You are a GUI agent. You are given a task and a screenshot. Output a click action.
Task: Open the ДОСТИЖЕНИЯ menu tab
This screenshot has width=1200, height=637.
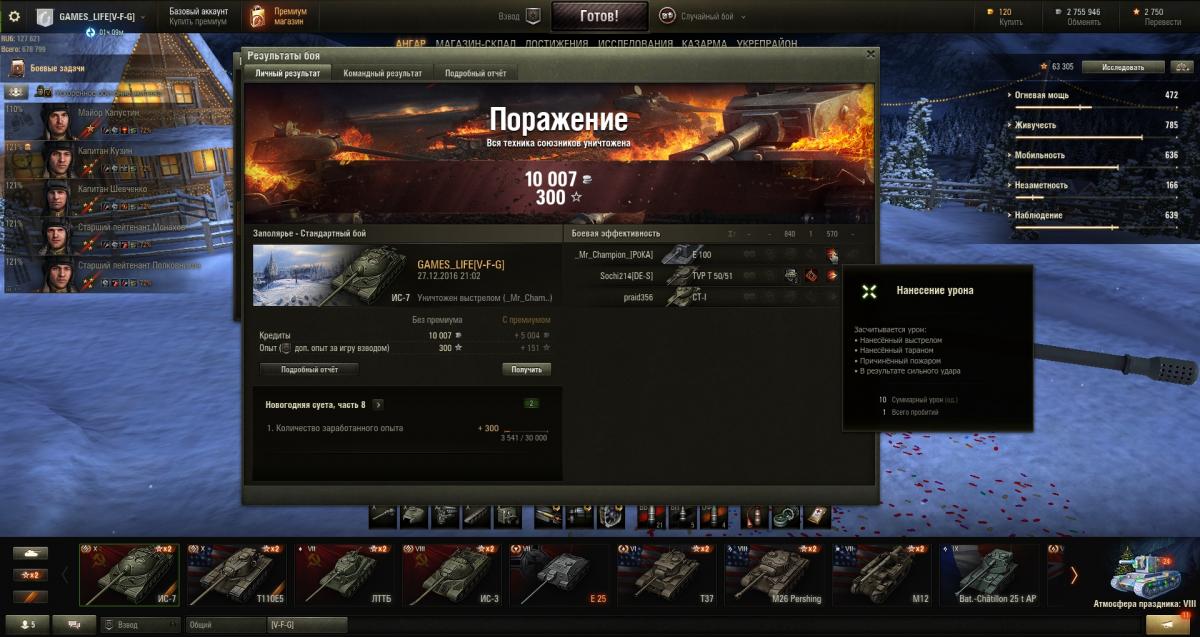pyautogui.click(x=557, y=44)
